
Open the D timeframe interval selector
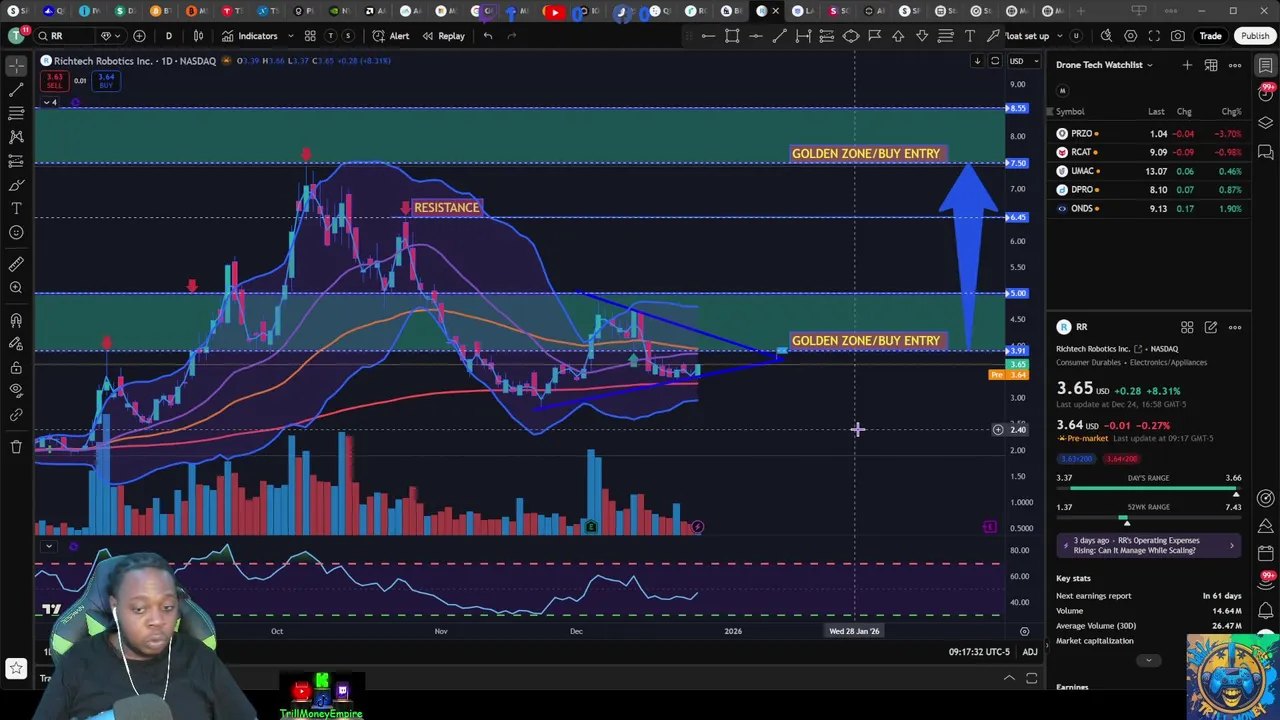pos(168,36)
